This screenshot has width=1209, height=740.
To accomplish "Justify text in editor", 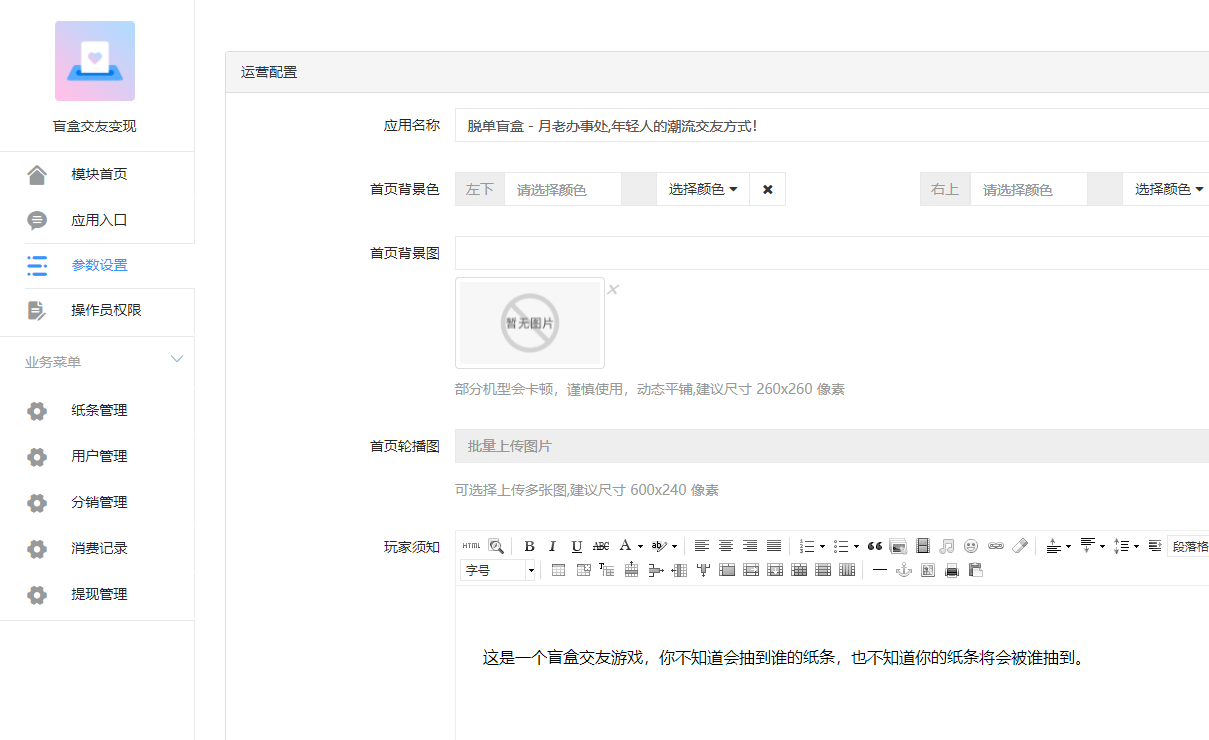I will click(x=774, y=546).
